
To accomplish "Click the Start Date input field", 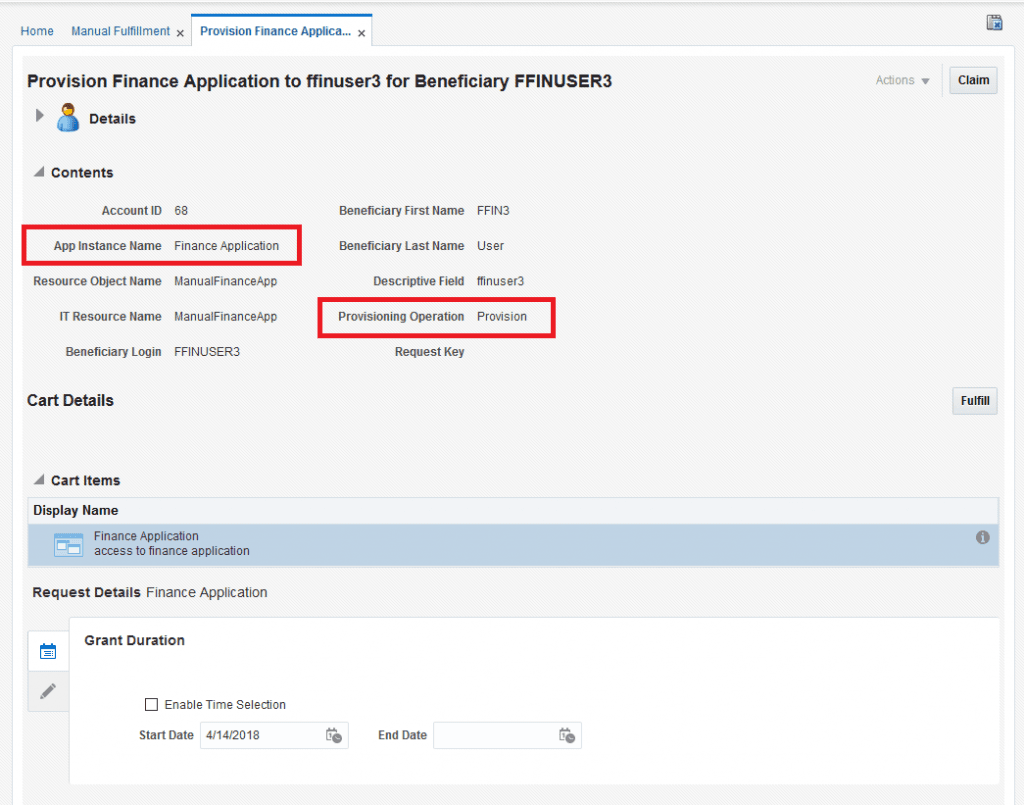I will pyautogui.click(x=261, y=736).
